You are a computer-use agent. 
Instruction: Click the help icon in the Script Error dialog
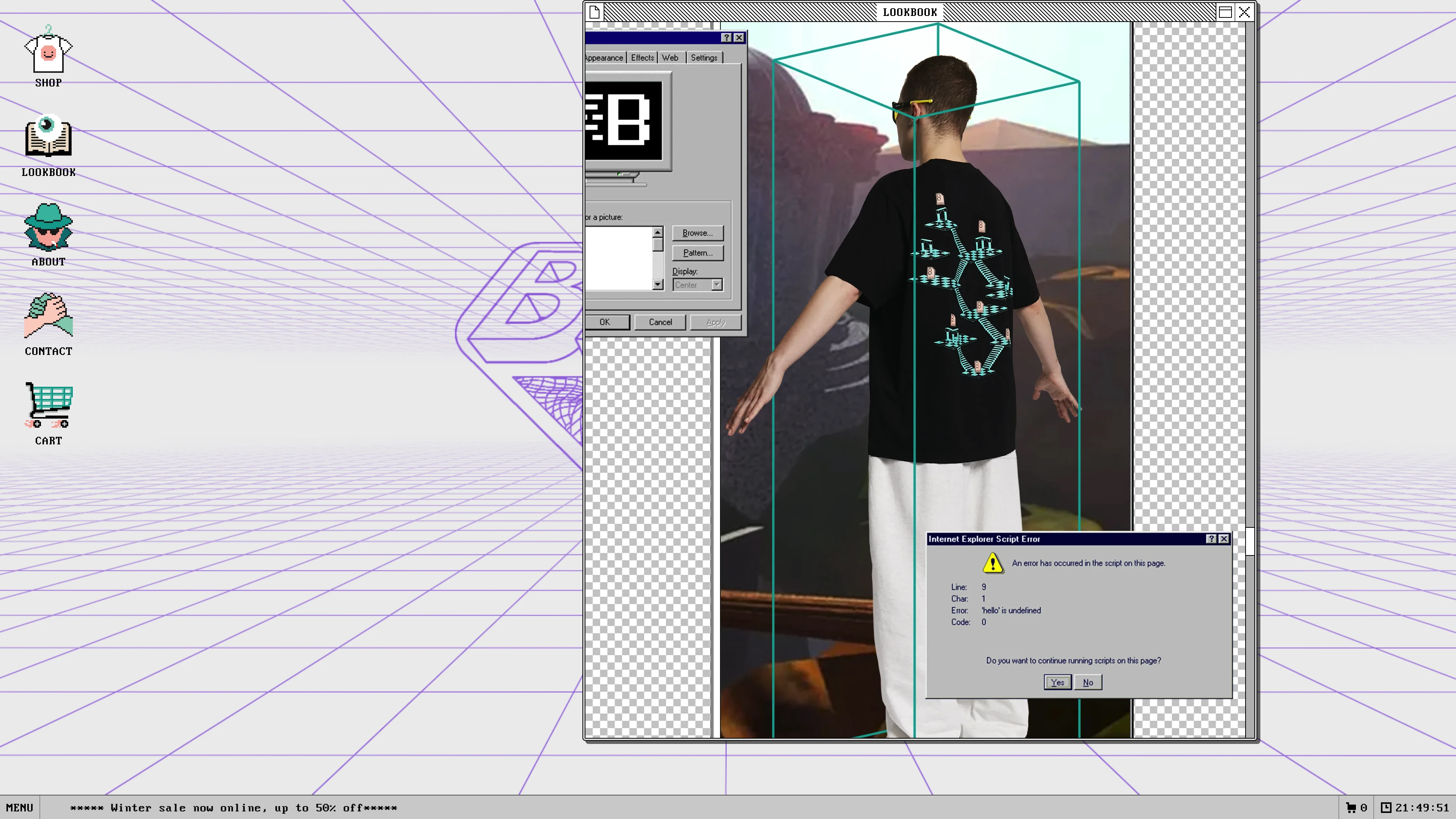point(1211,539)
